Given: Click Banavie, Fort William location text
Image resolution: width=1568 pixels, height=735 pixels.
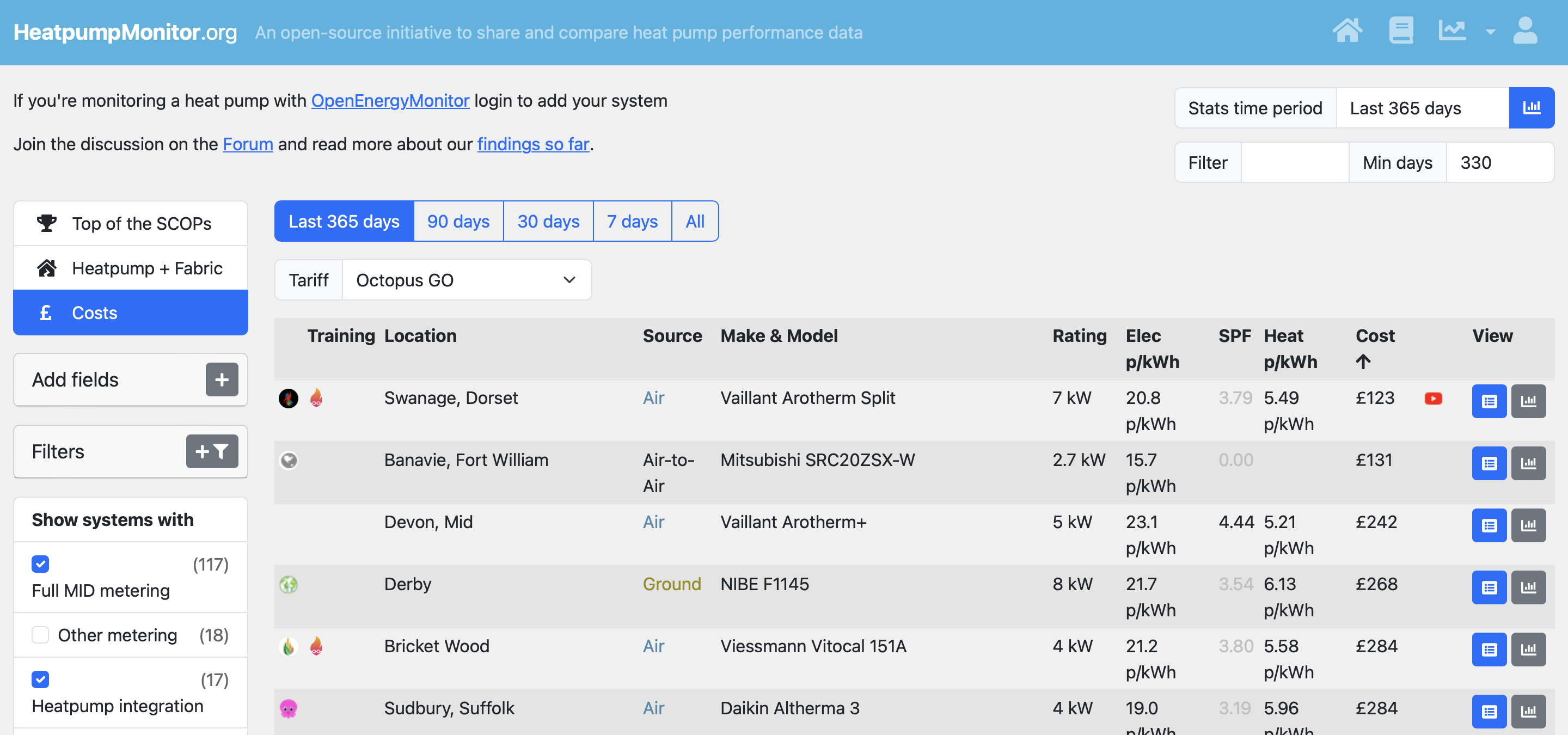Looking at the screenshot, I should click(x=466, y=460).
